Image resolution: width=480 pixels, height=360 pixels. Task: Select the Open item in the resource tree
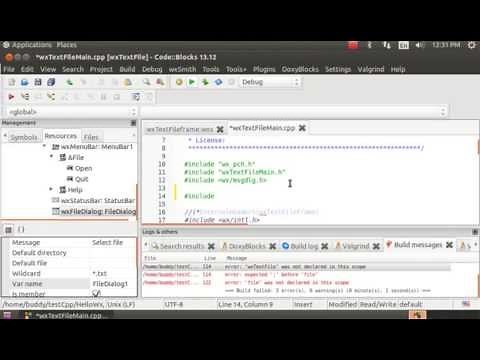click(x=83, y=168)
